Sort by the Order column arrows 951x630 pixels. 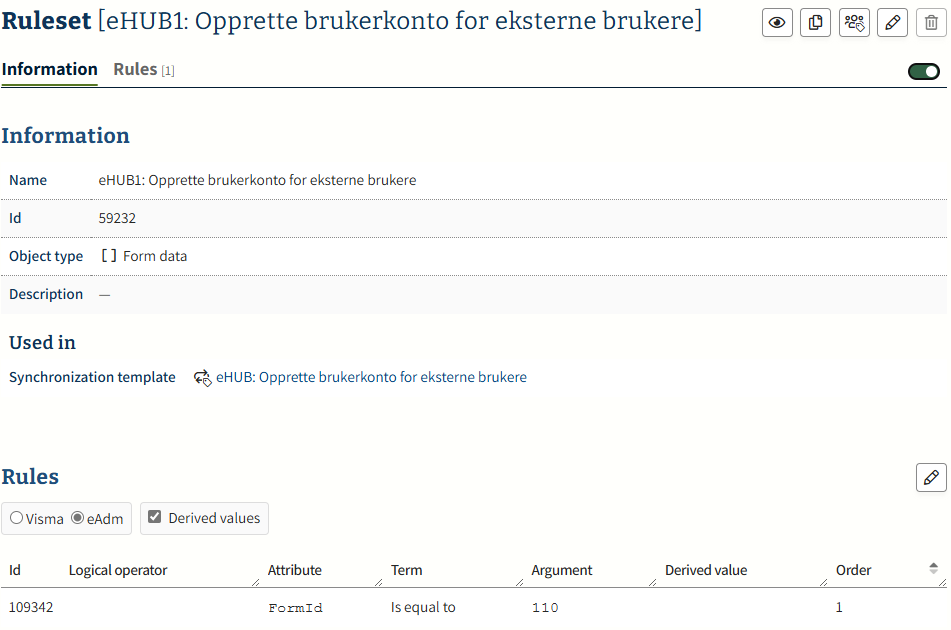pos(933,568)
